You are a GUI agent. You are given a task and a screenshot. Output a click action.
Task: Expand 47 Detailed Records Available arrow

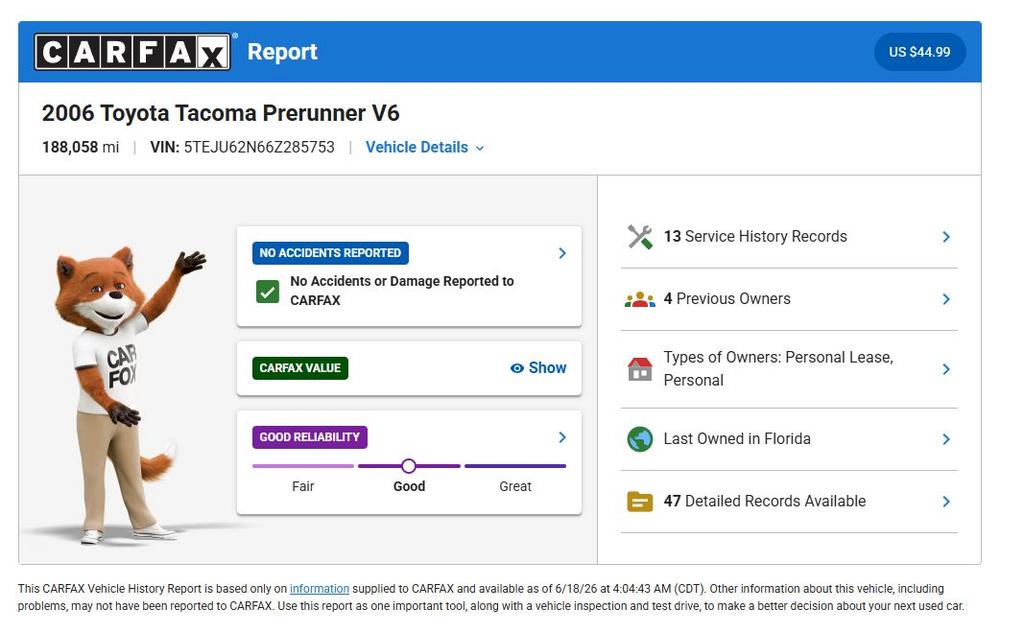(946, 502)
